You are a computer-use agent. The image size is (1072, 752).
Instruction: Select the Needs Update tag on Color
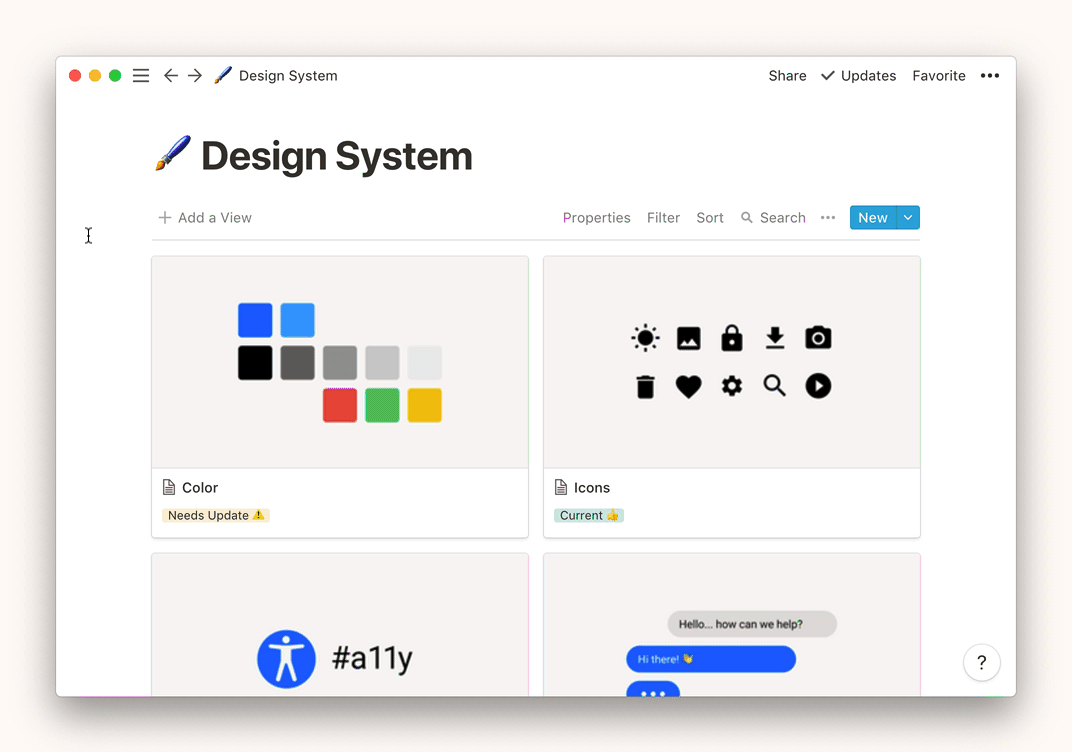click(x=216, y=516)
